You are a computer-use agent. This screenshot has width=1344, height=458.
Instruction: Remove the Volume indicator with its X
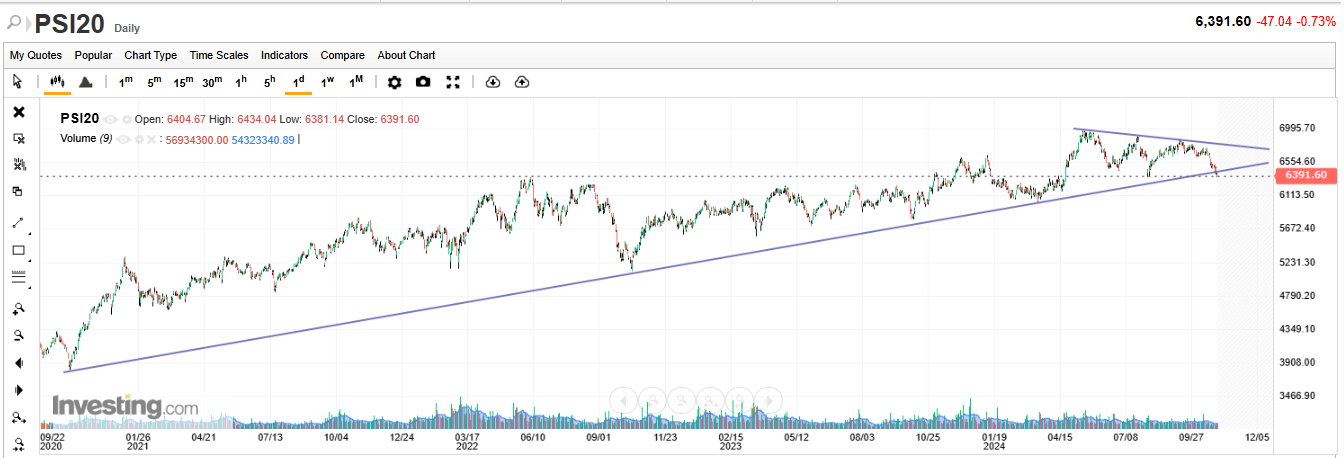click(151, 139)
